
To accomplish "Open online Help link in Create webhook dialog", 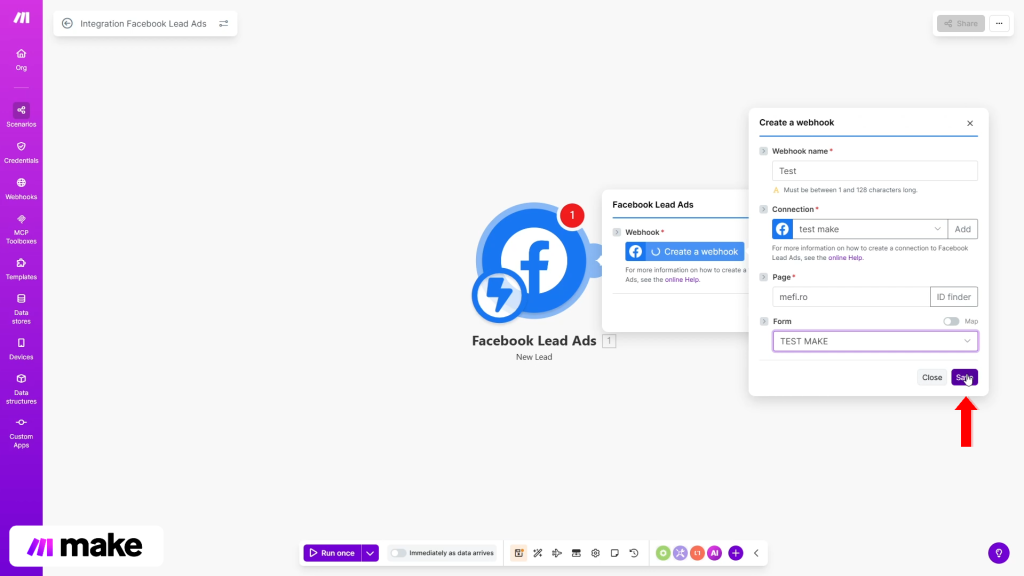I will (x=845, y=258).
